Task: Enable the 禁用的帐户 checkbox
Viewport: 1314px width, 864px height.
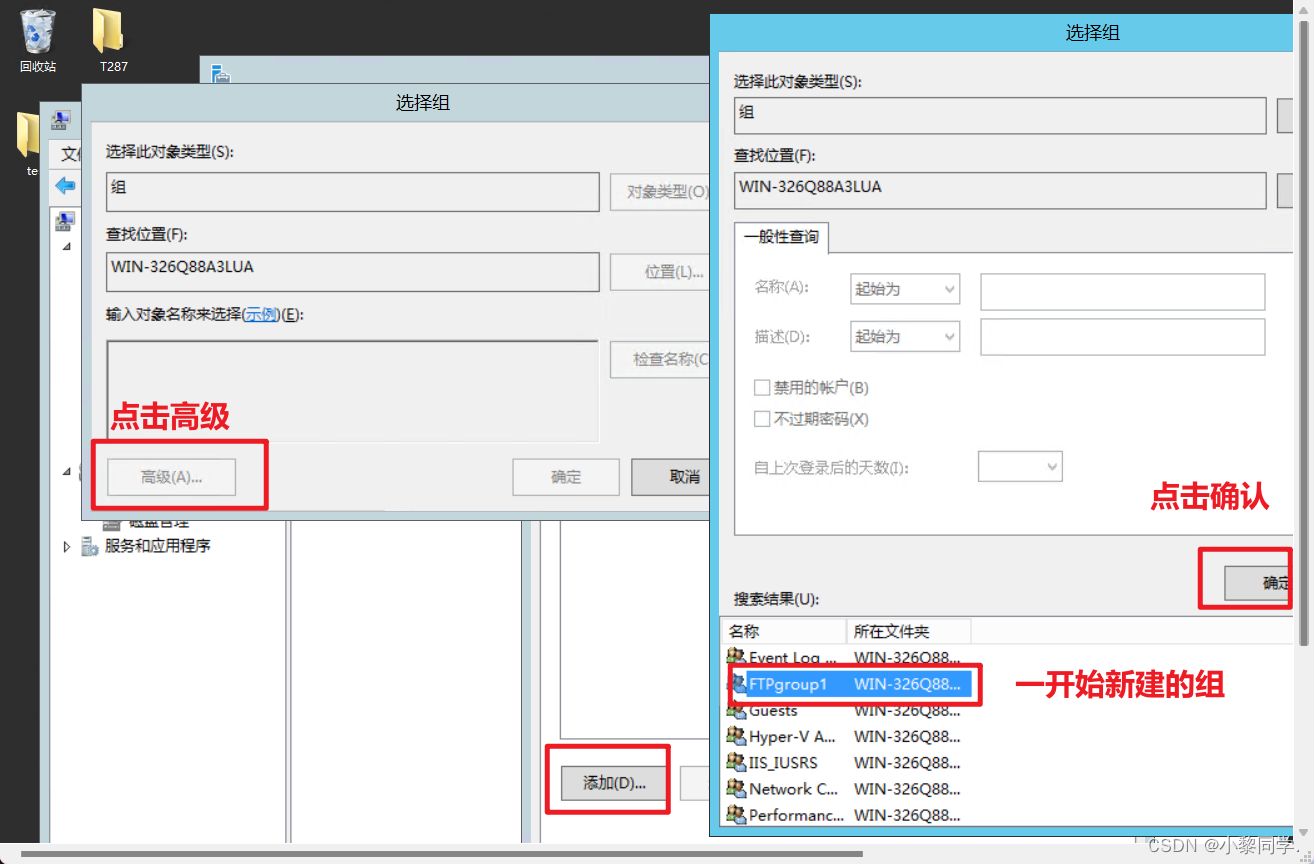Action: 762,388
